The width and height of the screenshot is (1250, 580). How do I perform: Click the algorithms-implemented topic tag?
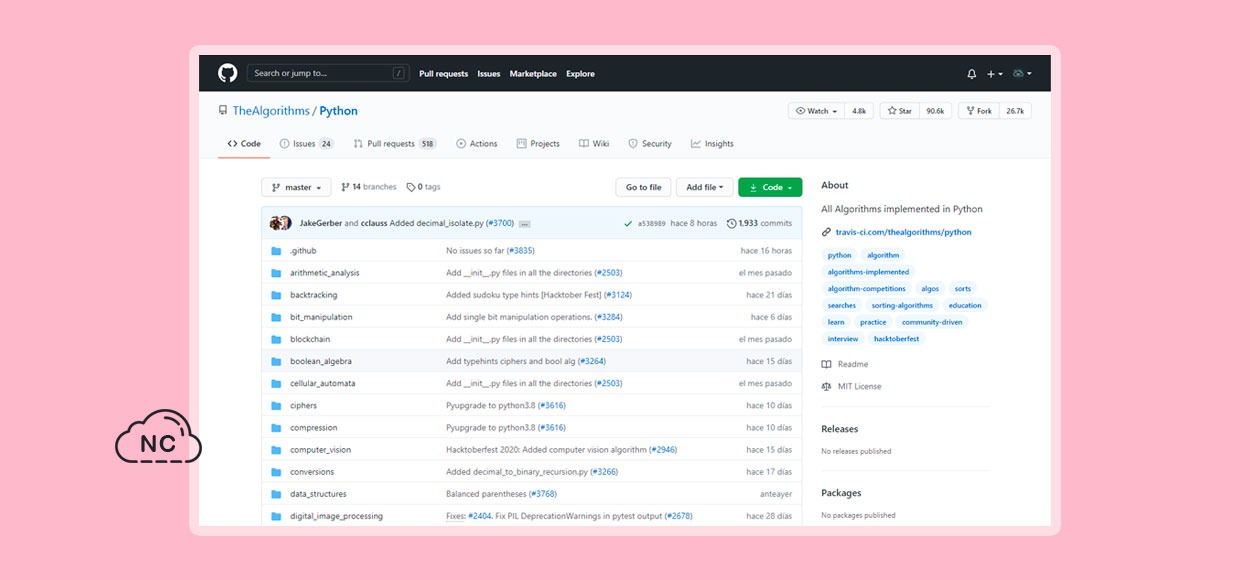pos(869,272)
